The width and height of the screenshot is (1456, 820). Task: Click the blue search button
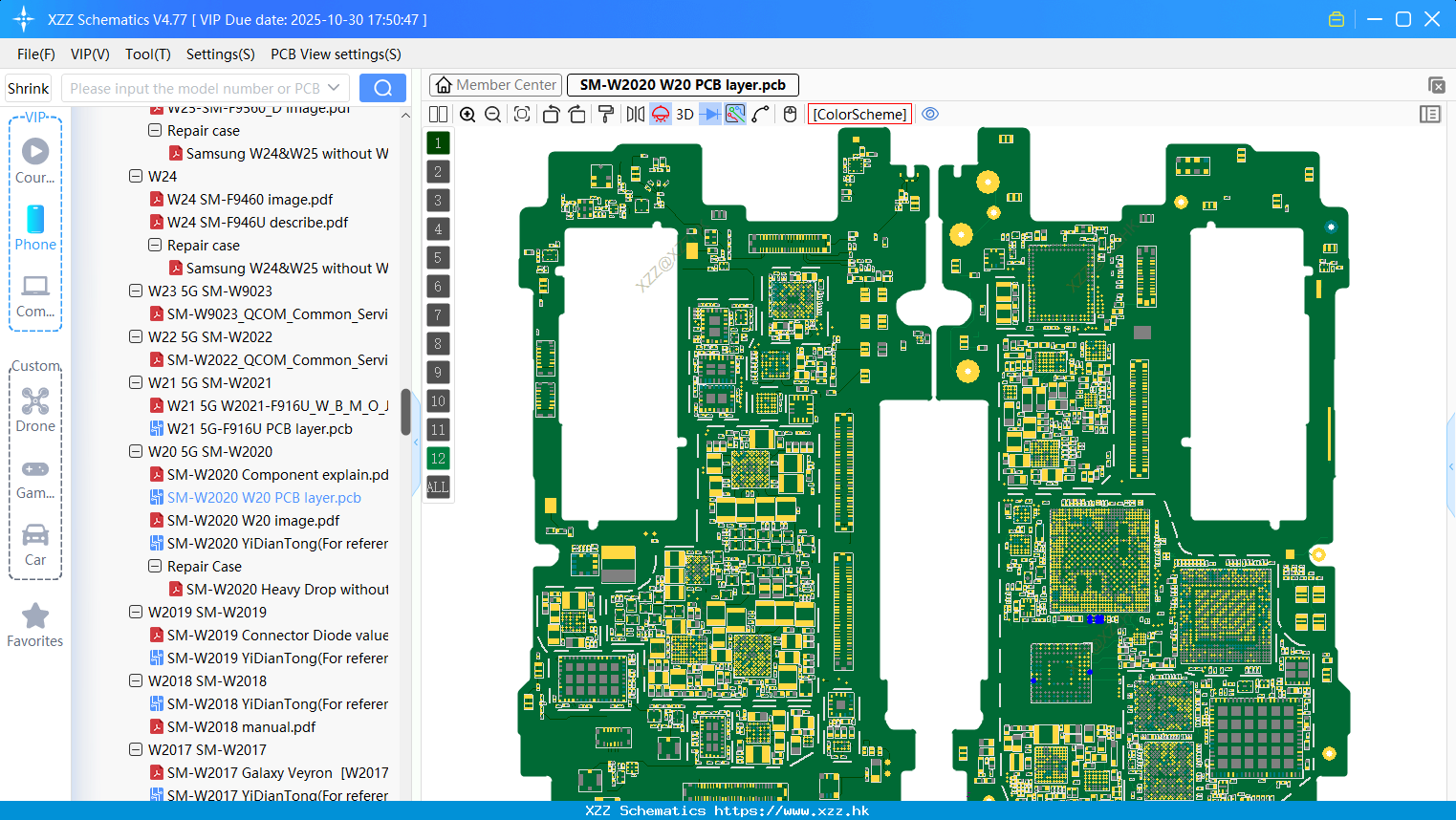click(x=382, y=88)
